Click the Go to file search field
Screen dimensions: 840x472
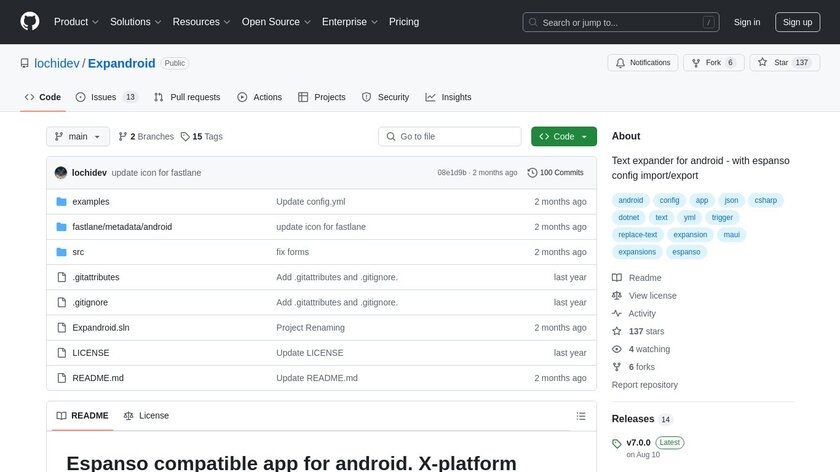coord(450,137)
